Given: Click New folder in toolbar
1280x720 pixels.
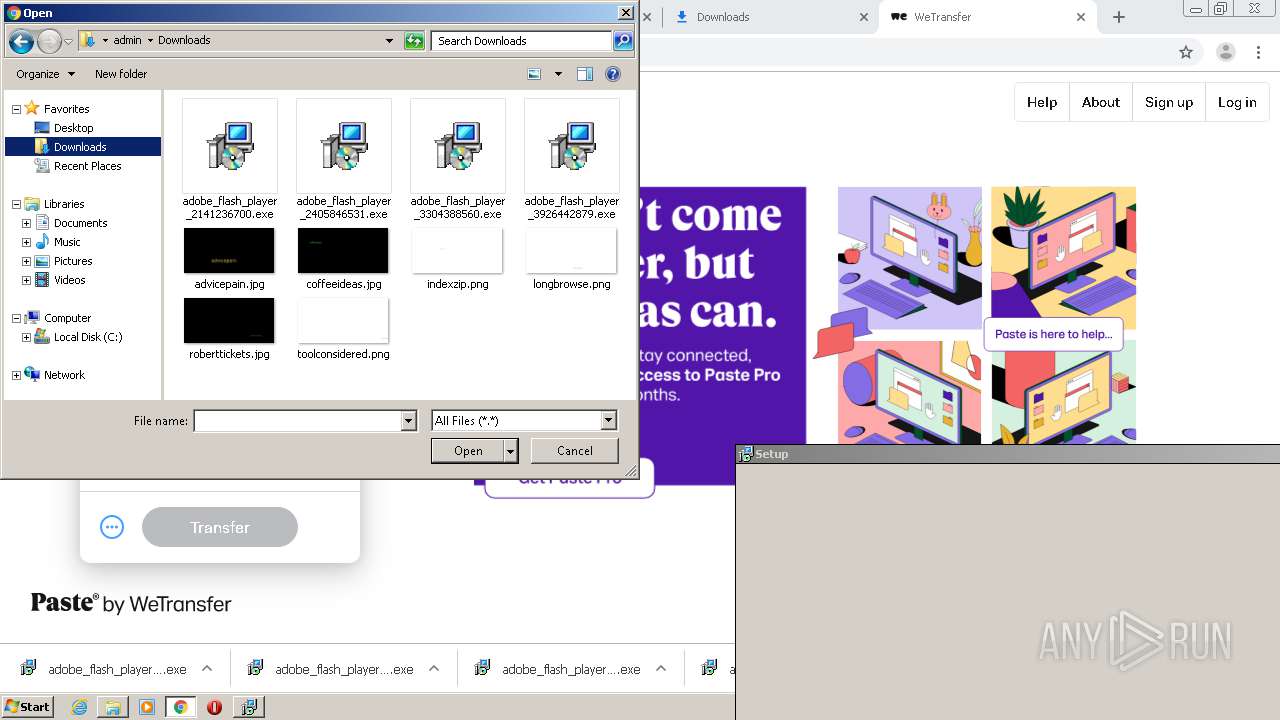Looking at the screenshot, I should click(121, 74).
